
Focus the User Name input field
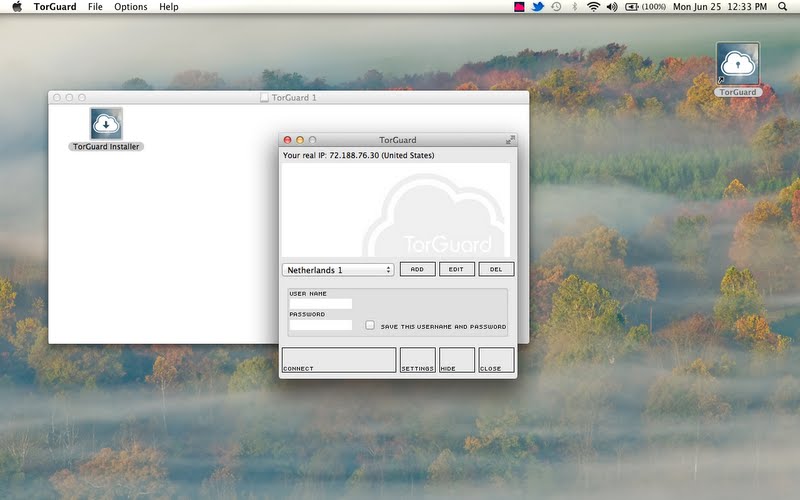point(320,304)
